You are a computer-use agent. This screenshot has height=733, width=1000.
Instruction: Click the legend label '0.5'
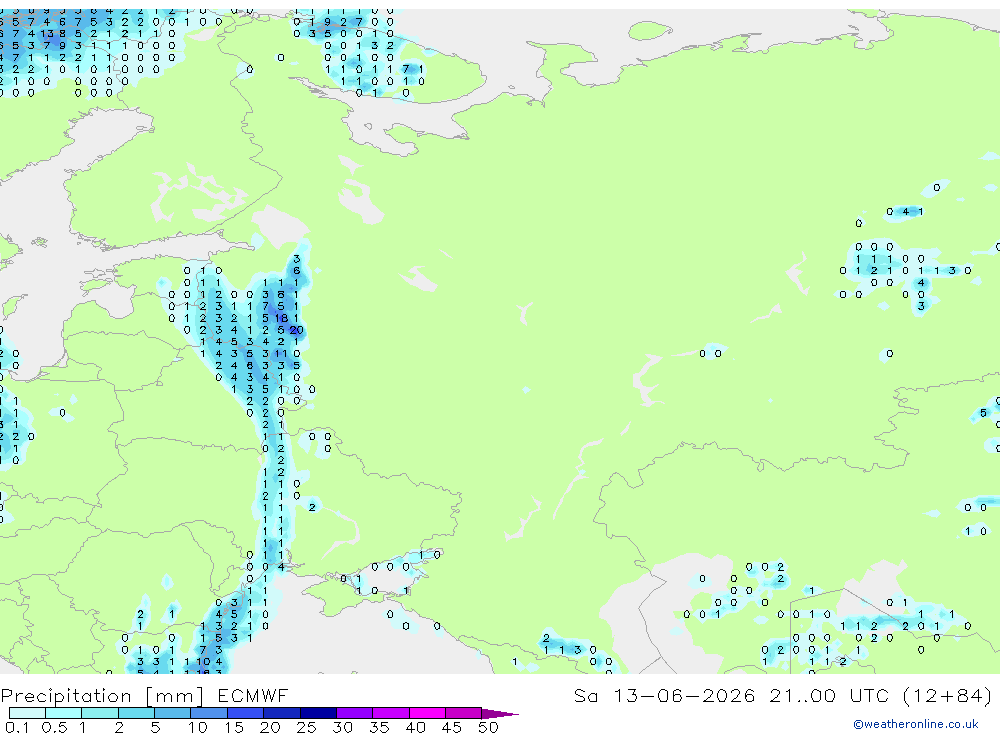click(54, 727)
